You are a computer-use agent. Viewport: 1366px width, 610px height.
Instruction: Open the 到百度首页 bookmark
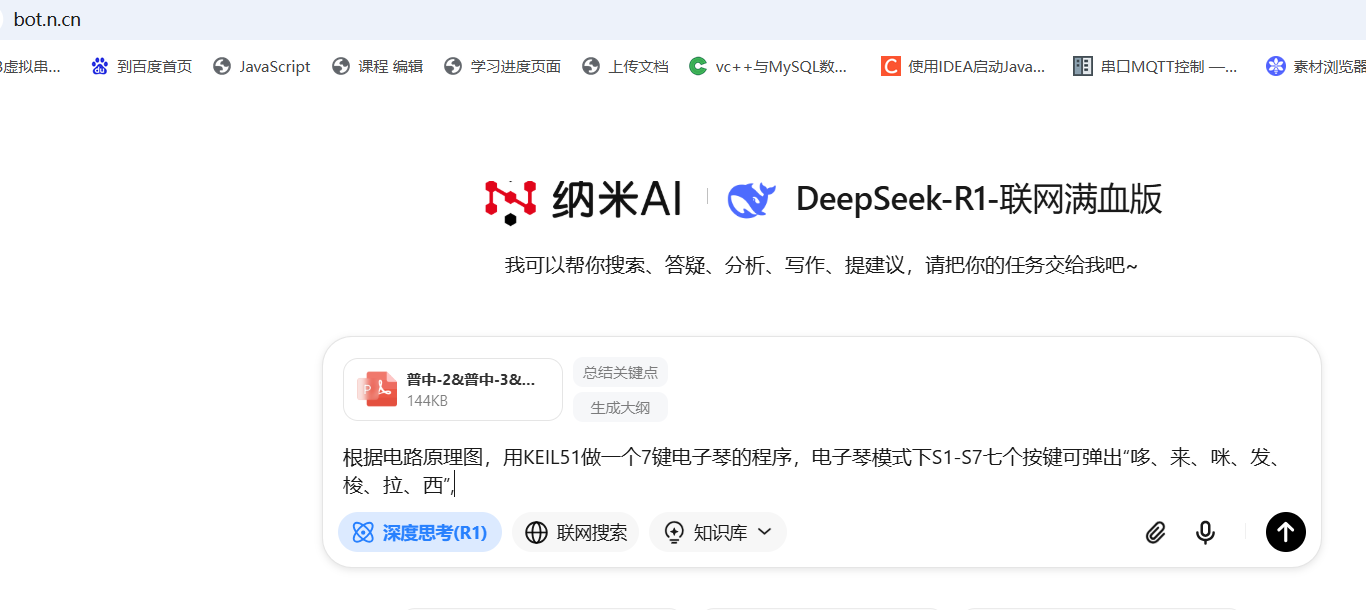(141, 67)
